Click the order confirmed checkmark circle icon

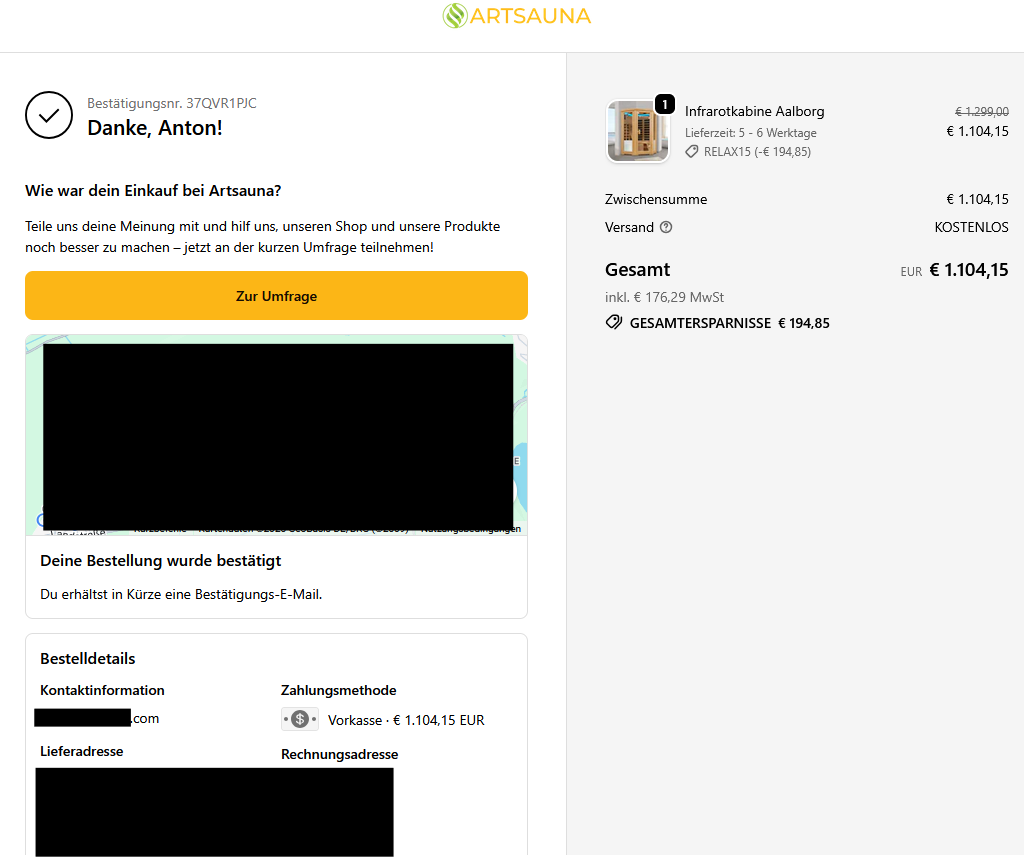point(49,115)
